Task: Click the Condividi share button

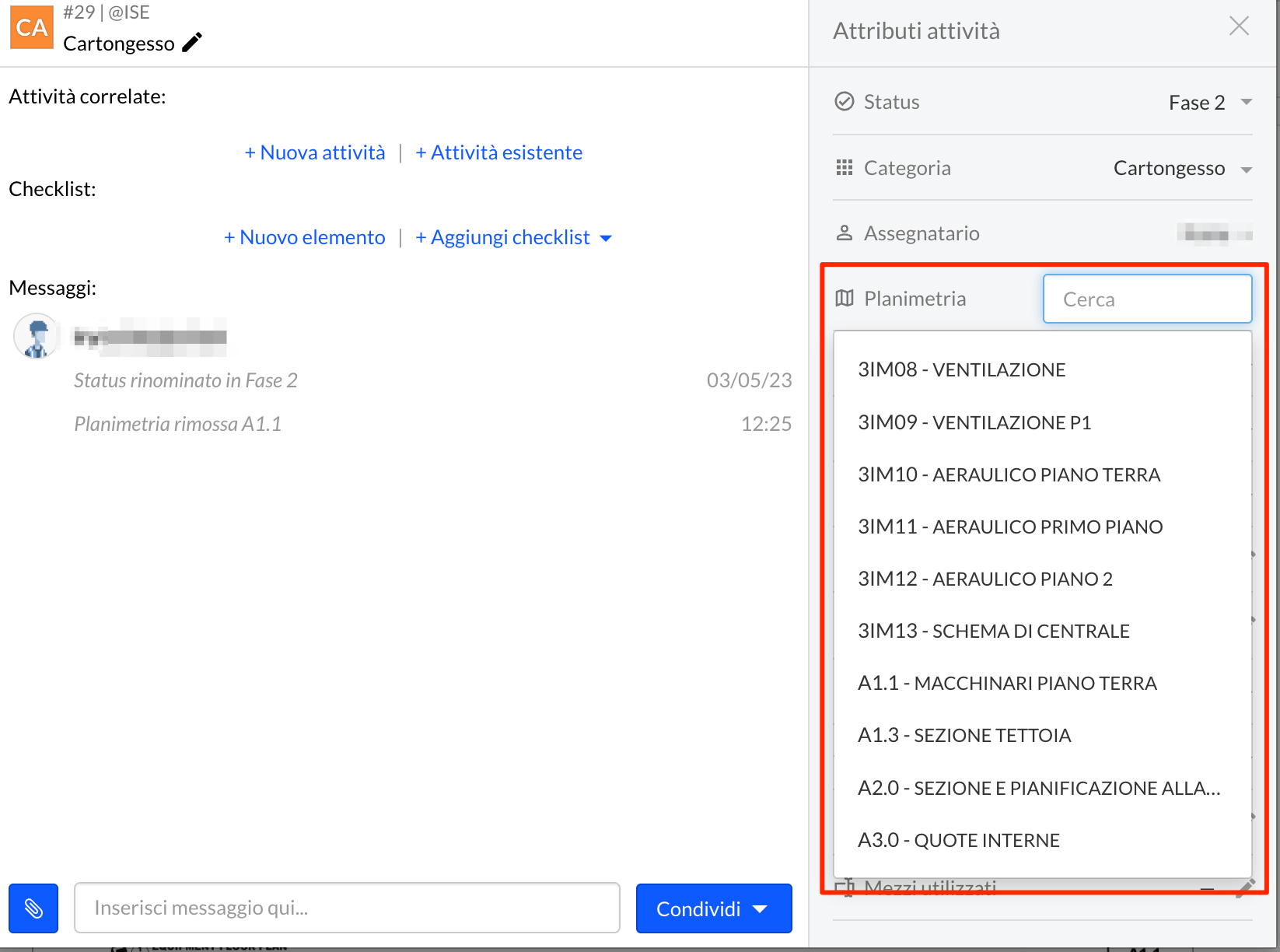Action: click(x=714, y=908)
